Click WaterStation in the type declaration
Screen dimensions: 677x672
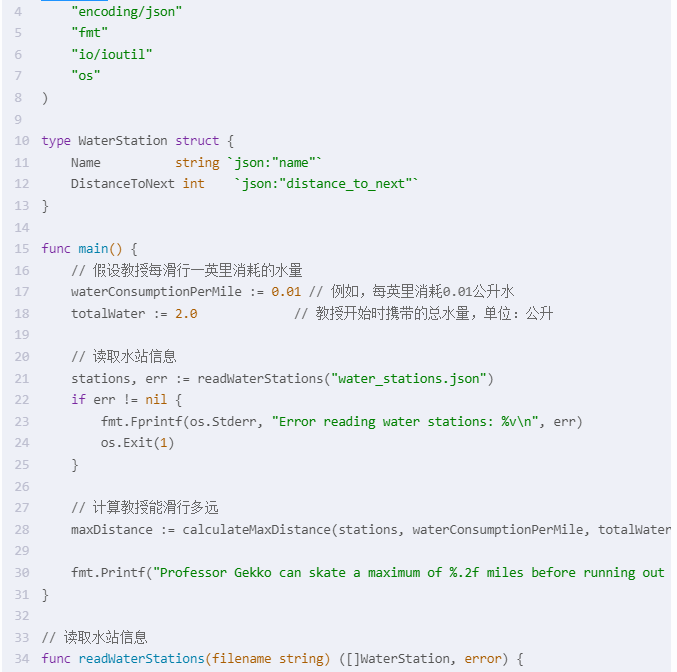click(122, 141)
